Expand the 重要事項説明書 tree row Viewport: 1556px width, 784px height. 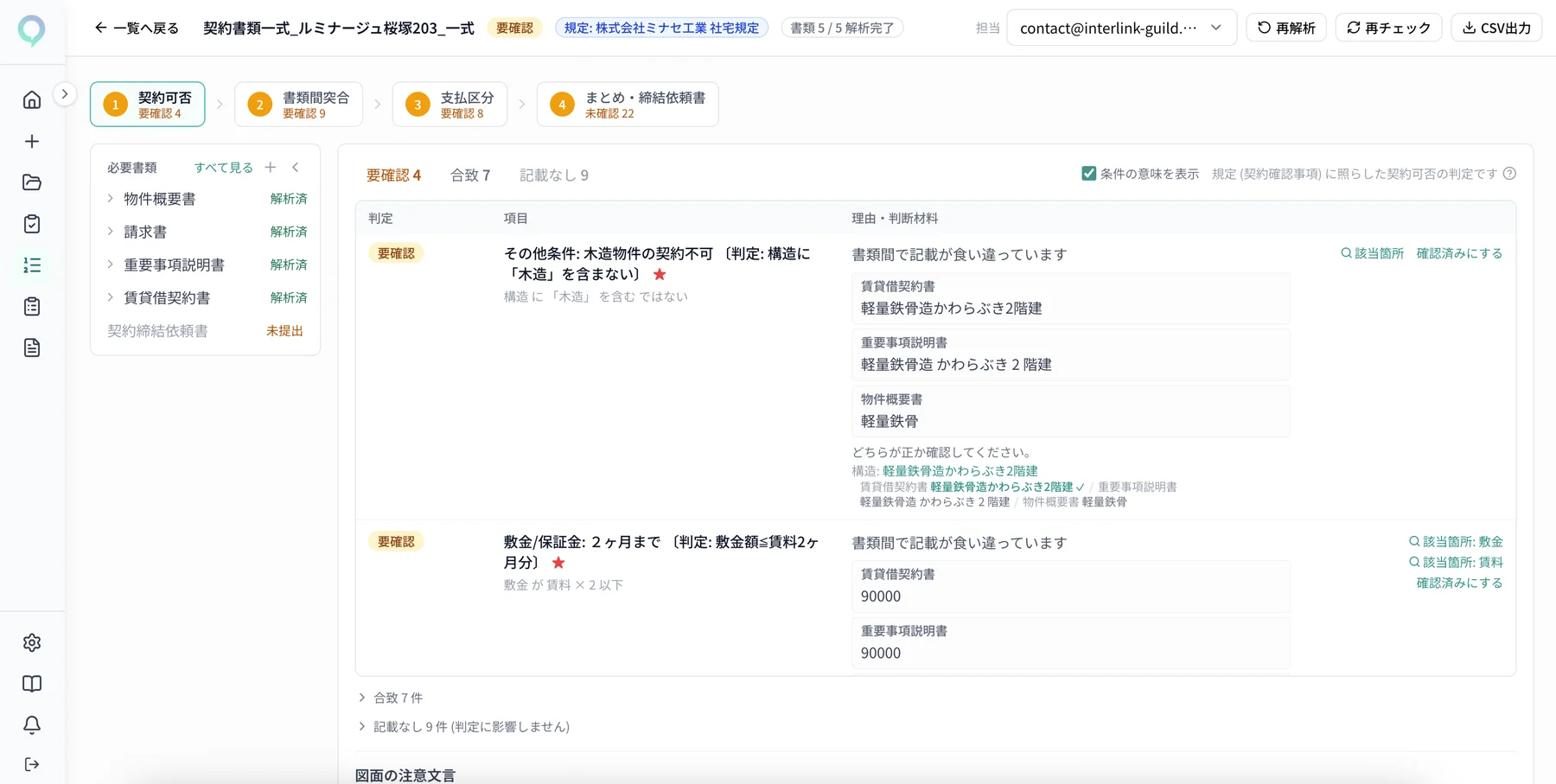(111, 265)
